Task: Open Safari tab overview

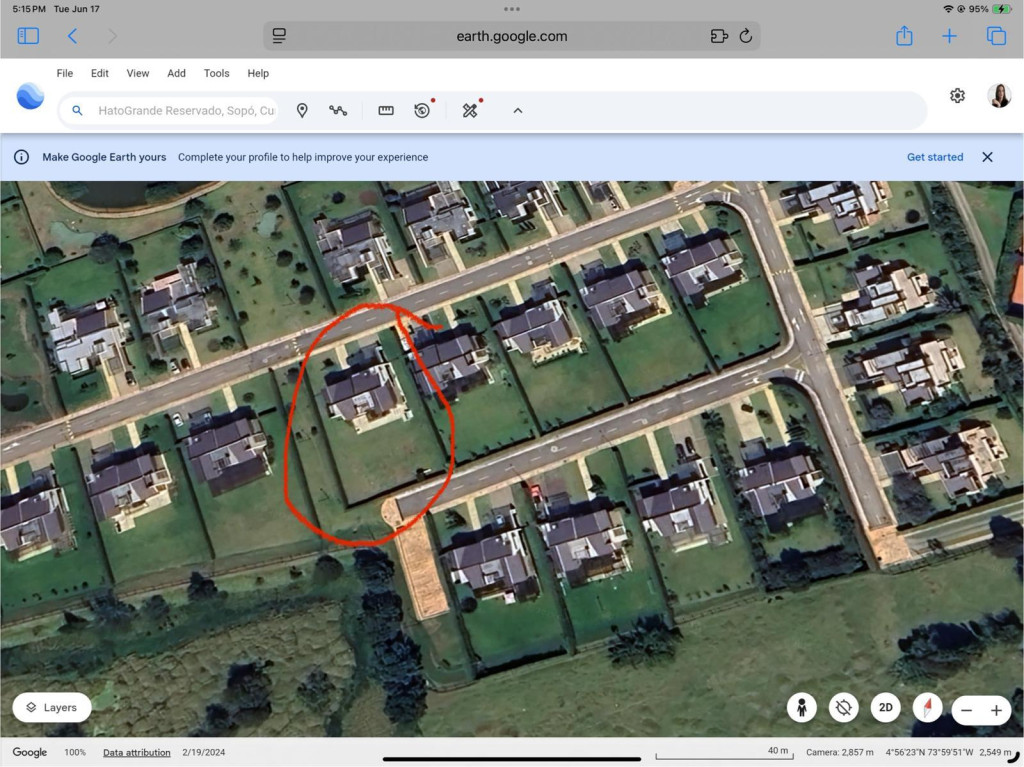Action: pyautogui.click(x=996, y=36)
